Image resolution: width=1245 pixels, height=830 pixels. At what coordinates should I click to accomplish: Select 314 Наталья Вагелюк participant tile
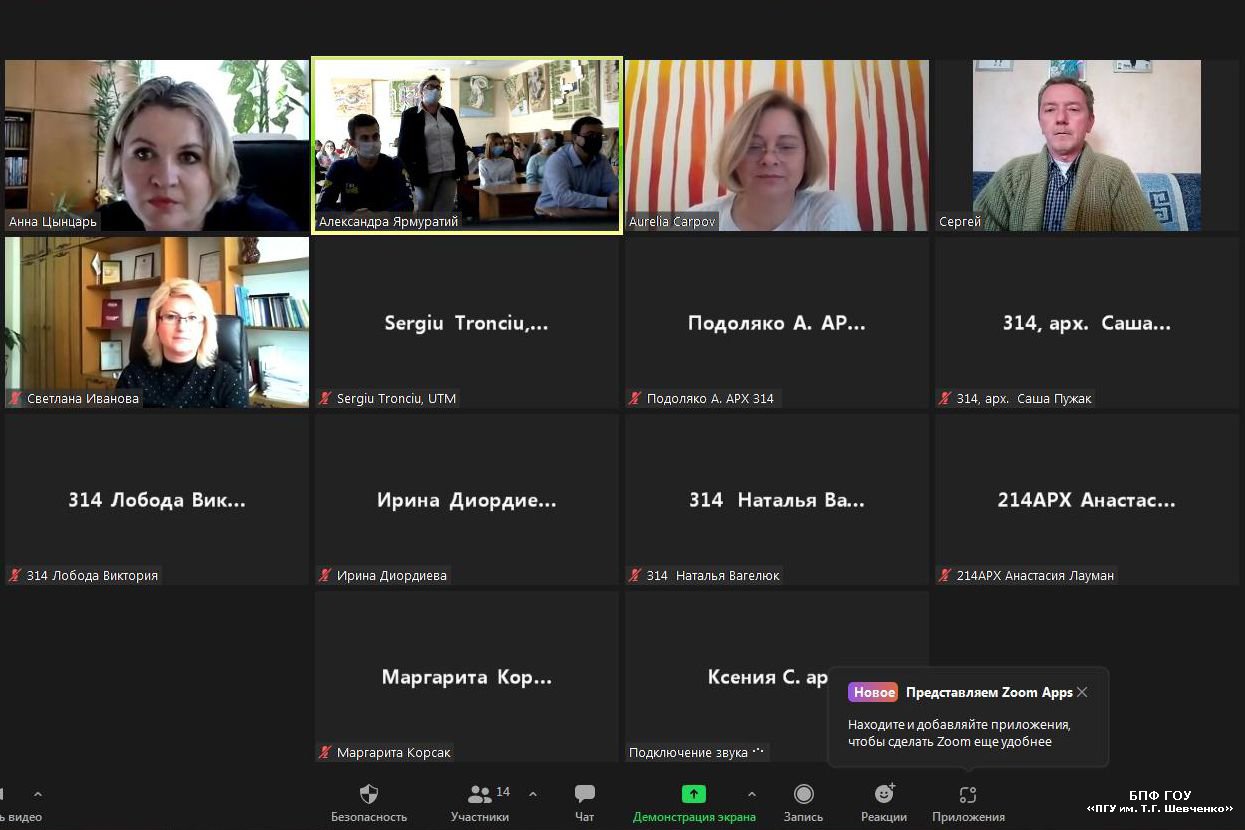777,499
